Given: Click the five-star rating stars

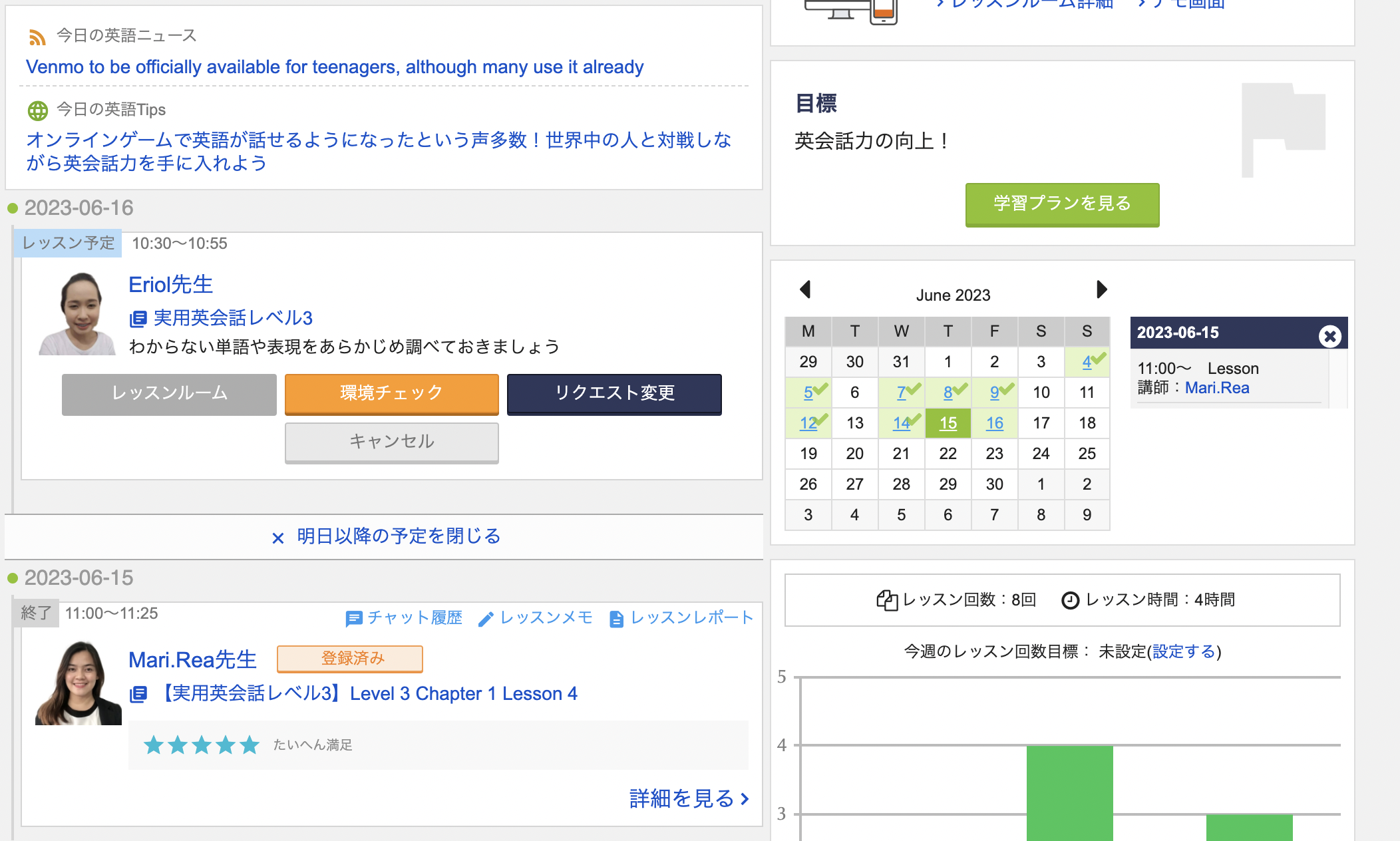Looking at the screenshot, I should (201, 745).
